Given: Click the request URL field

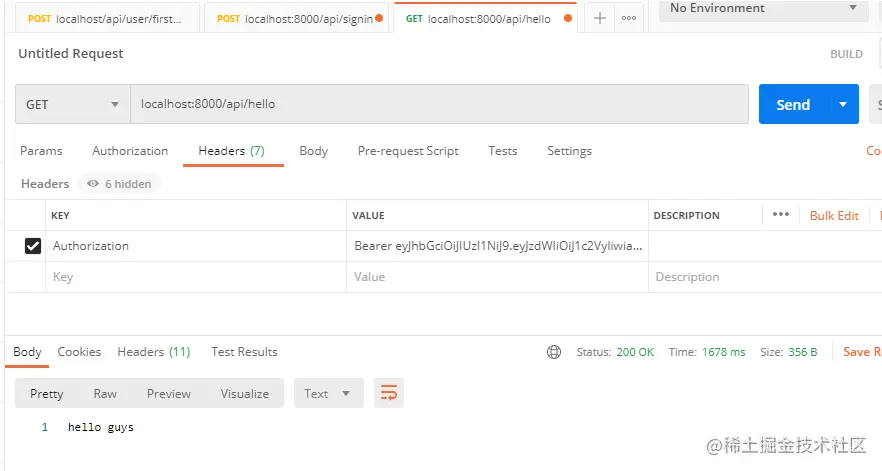Looking at the screenshot, I should pyautogui.click(x=439, y=104).
